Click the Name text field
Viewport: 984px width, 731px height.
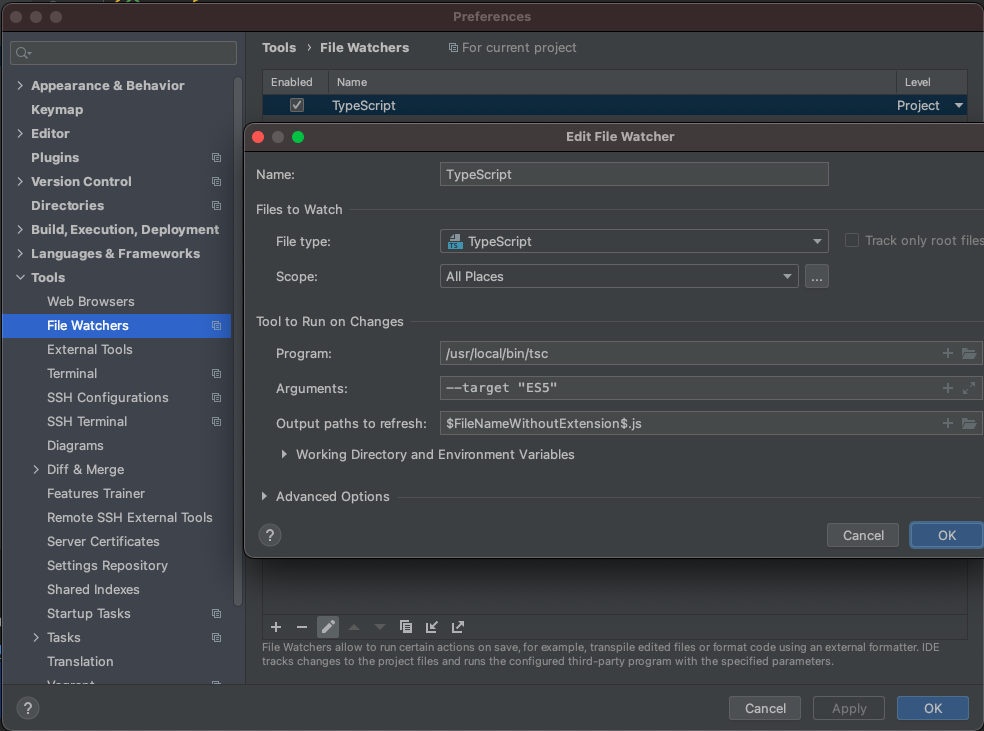(x=634, y=174)
